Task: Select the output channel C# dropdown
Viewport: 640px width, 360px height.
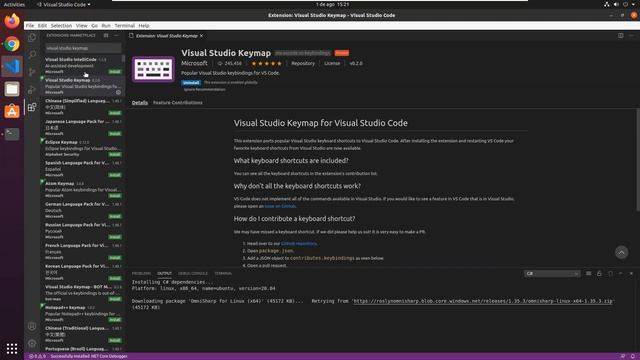Action: click(x=552, y=273)
